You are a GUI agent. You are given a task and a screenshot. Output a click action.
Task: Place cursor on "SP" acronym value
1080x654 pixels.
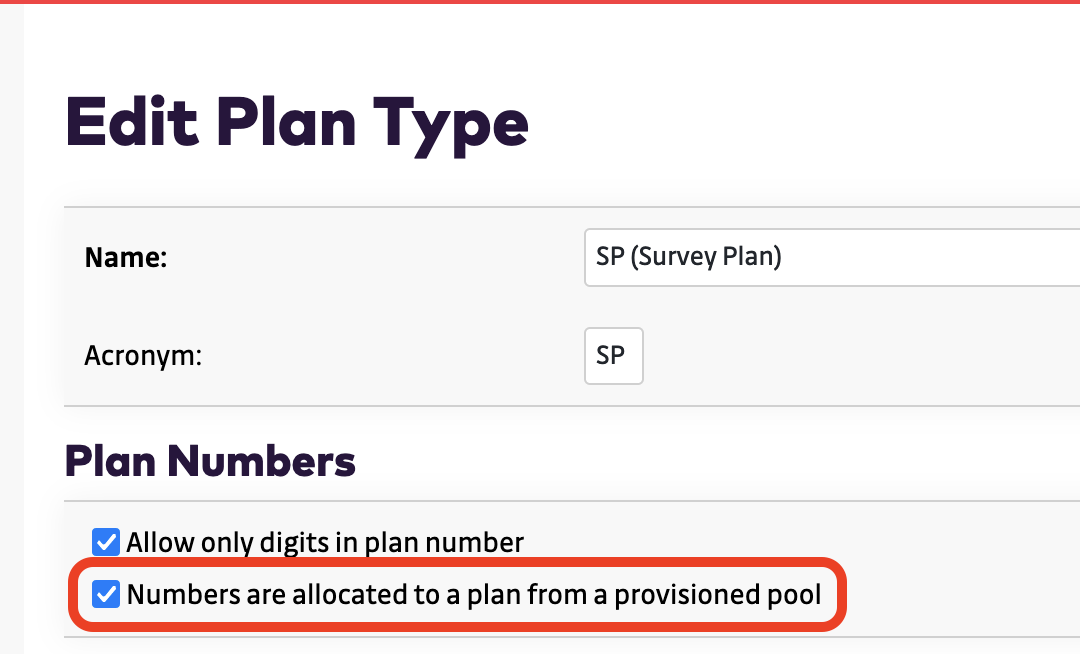pos(610,356)
